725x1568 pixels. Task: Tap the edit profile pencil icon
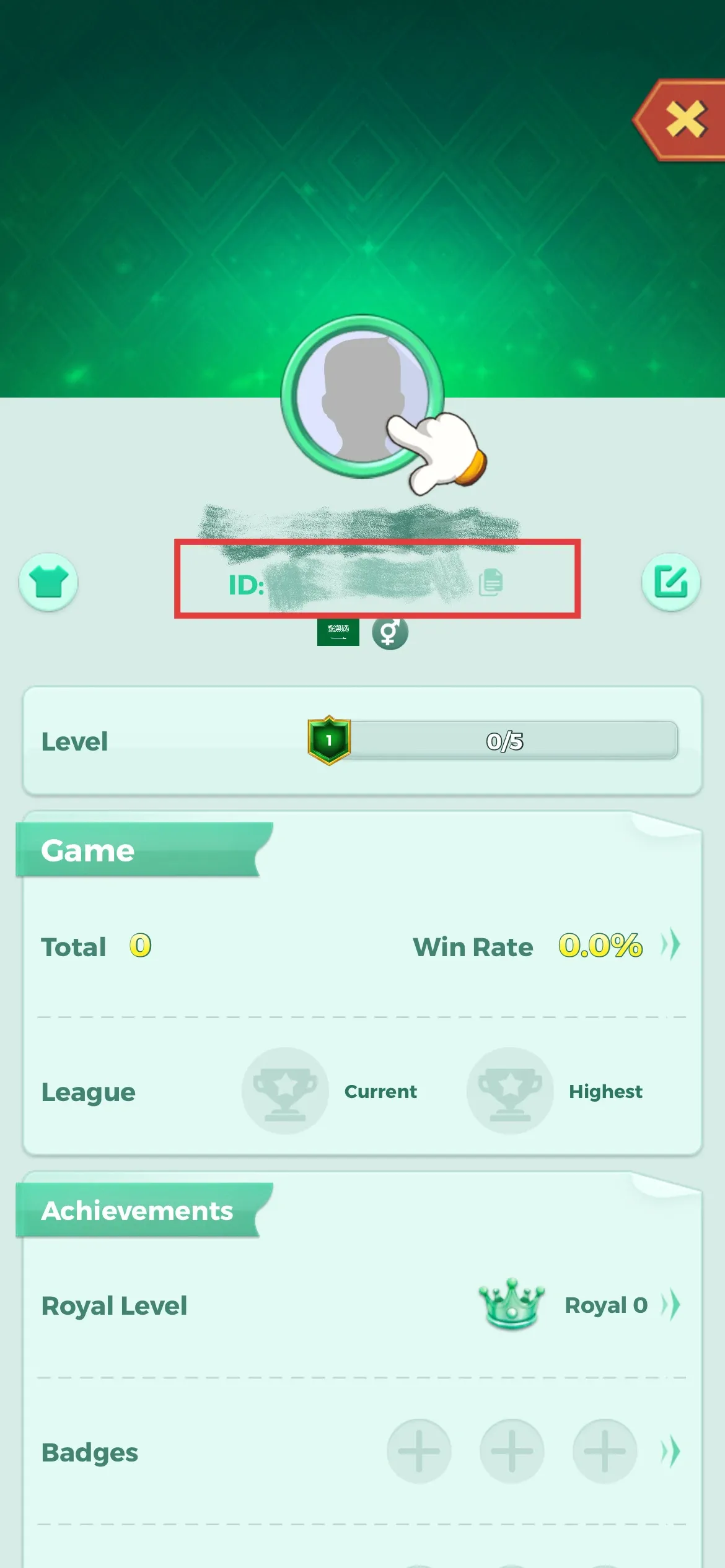pyautogui.click(x=670, y=582)
